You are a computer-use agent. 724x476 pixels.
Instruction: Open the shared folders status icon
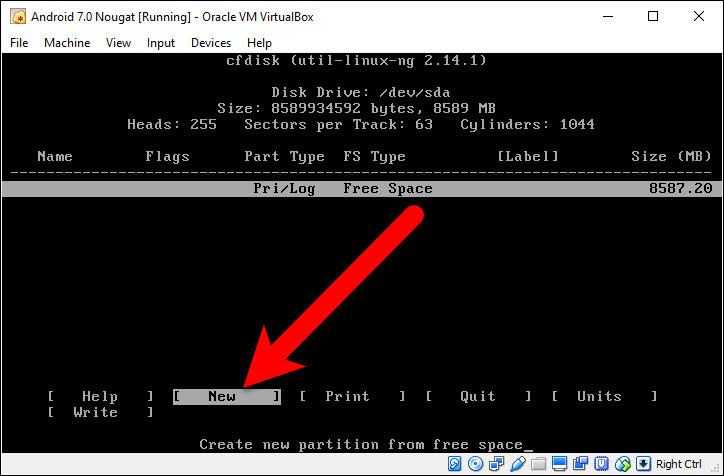pyautogui.click(x=538, y=464)
